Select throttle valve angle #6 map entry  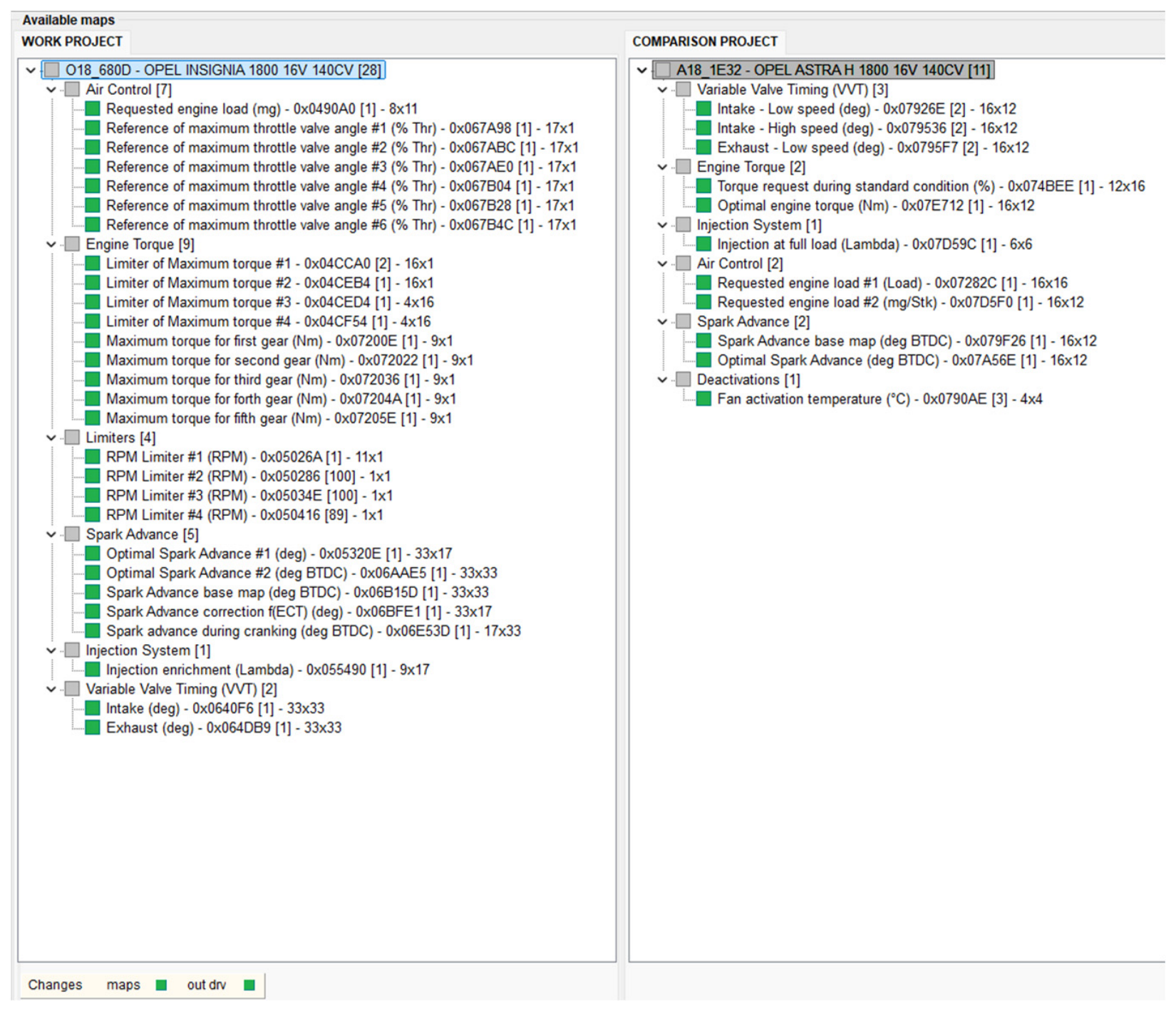pyautogui.click(x=341, y=224)
